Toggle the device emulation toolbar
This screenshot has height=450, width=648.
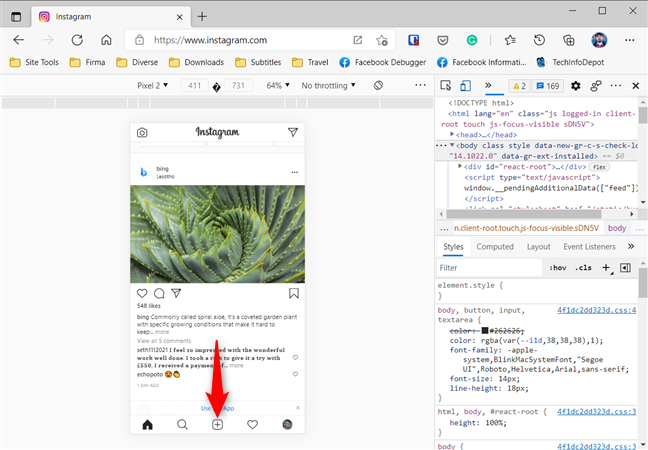point(465,86)
